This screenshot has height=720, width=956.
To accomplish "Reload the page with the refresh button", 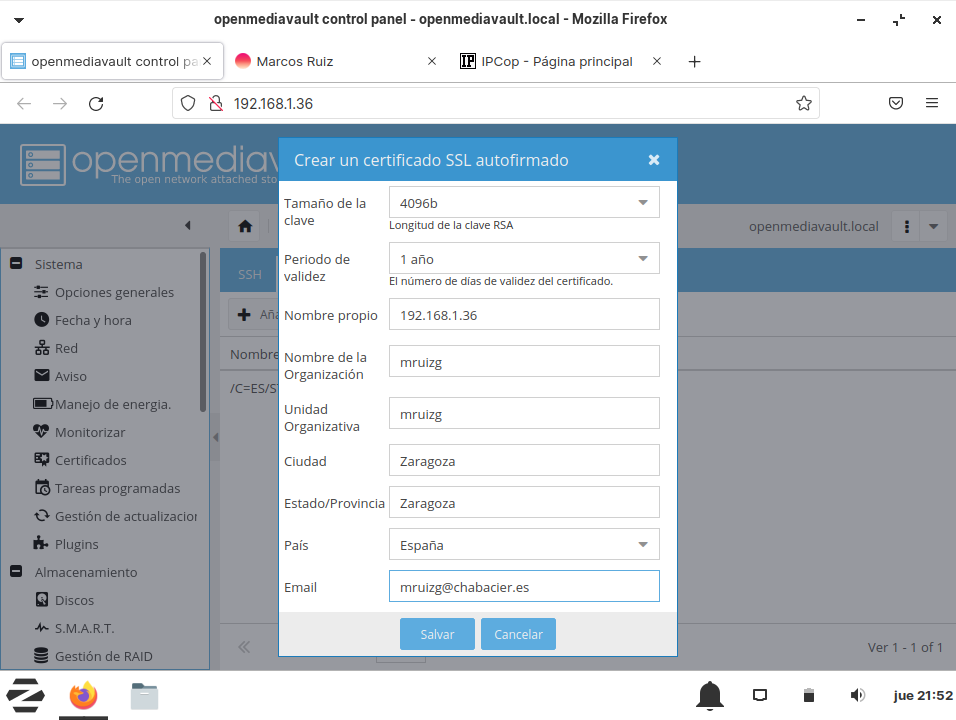I will 96,103.
